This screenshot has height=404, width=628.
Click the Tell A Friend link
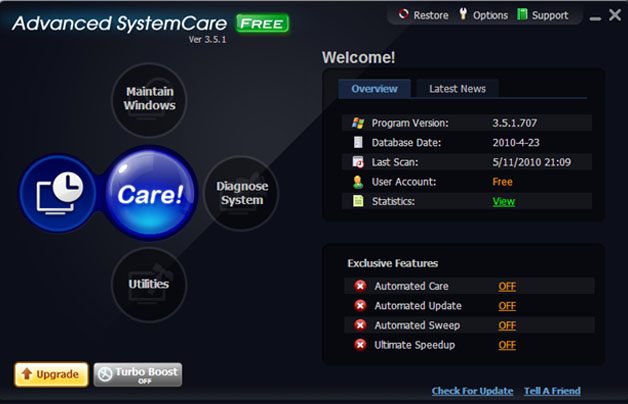coord(552,391)
